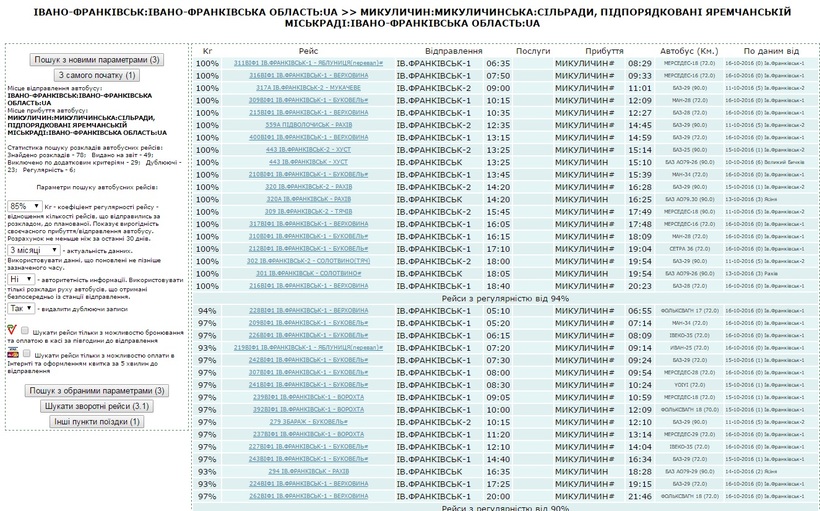Open route 309ВІФ1 Ів.Франківськ-1 - Буковель
The height and width of the screenshot is (511, 820).
tap(308, 100)
